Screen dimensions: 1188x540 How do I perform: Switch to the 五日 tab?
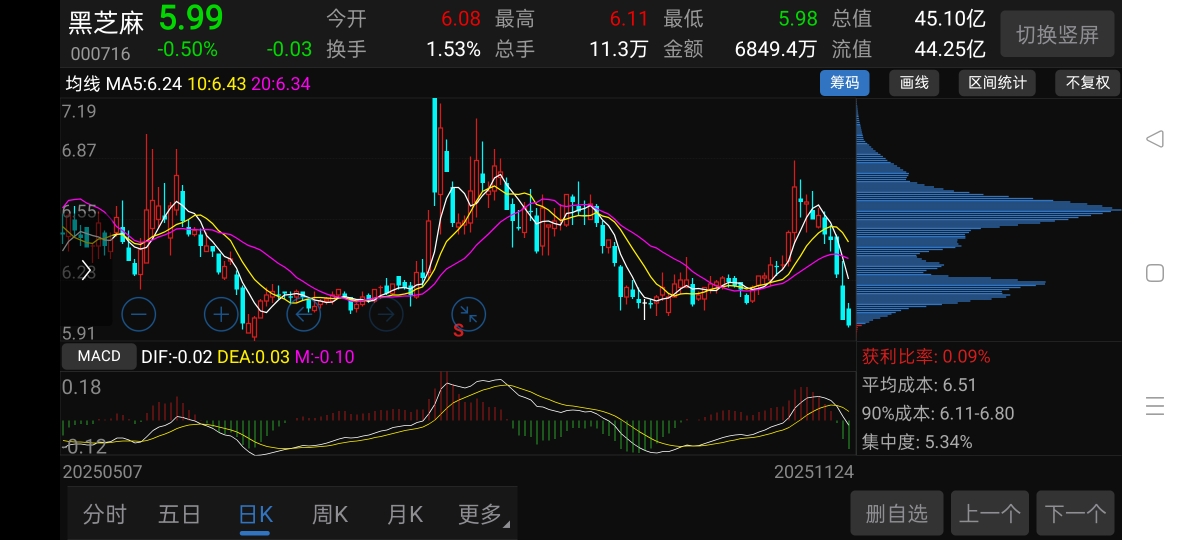point(180,514)
